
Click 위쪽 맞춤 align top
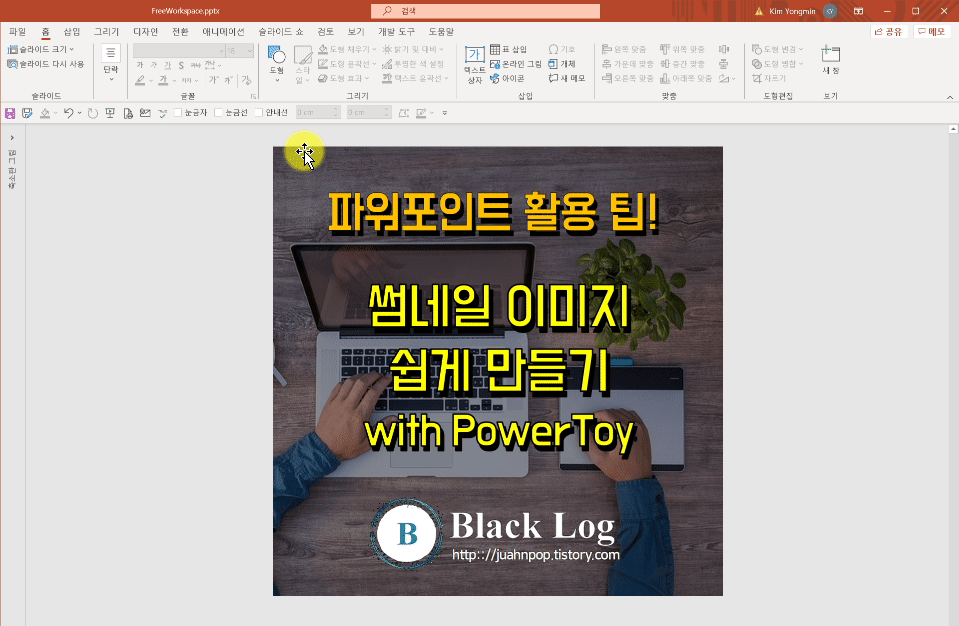tap(682, 50)
